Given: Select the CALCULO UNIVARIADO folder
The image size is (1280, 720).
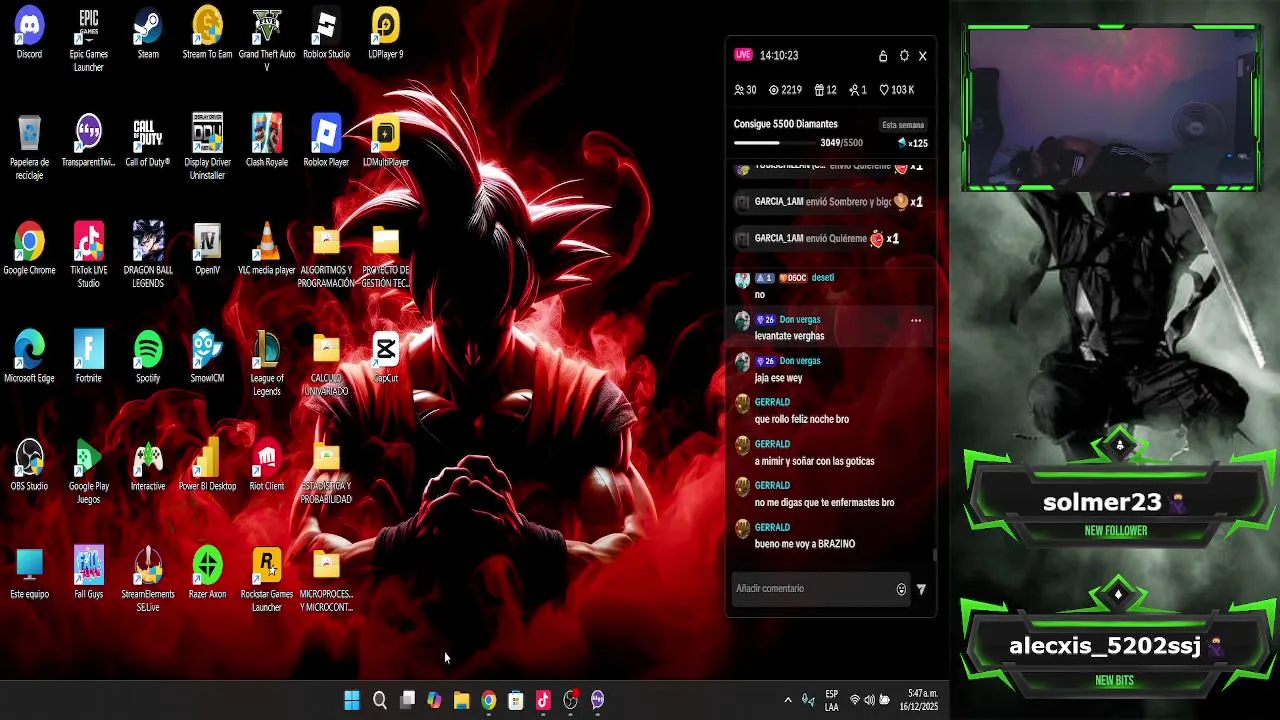Looking at the screenshot, I should click(326, 364).
